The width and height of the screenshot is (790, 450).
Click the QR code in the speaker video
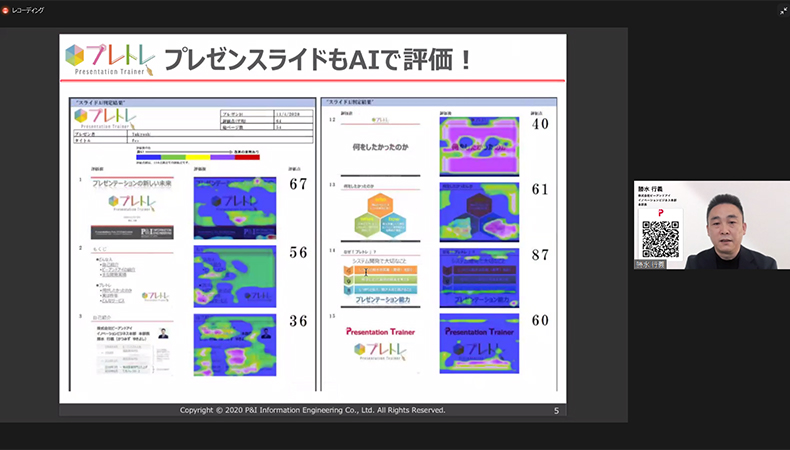pos(661,238)
